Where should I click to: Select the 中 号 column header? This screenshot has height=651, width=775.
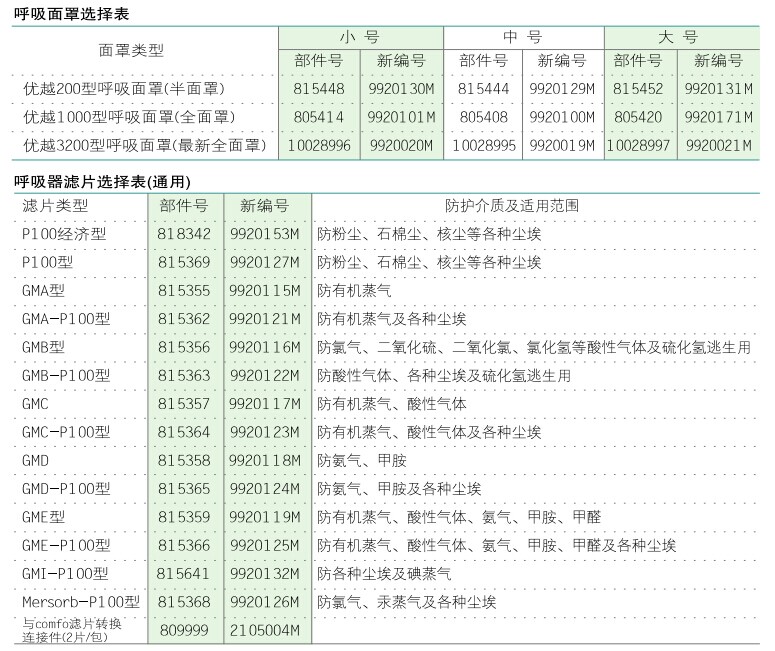click(x=523, y=37)
